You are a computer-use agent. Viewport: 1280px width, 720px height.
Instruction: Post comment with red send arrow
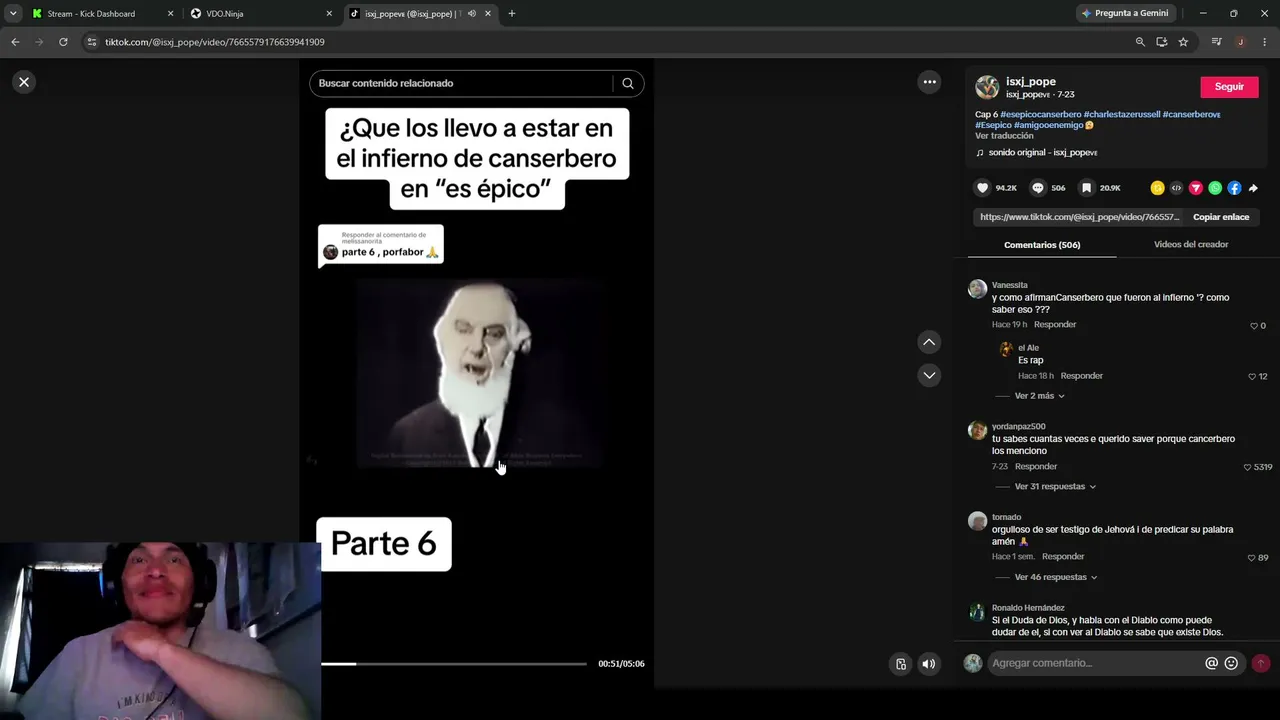(1261, 663)
